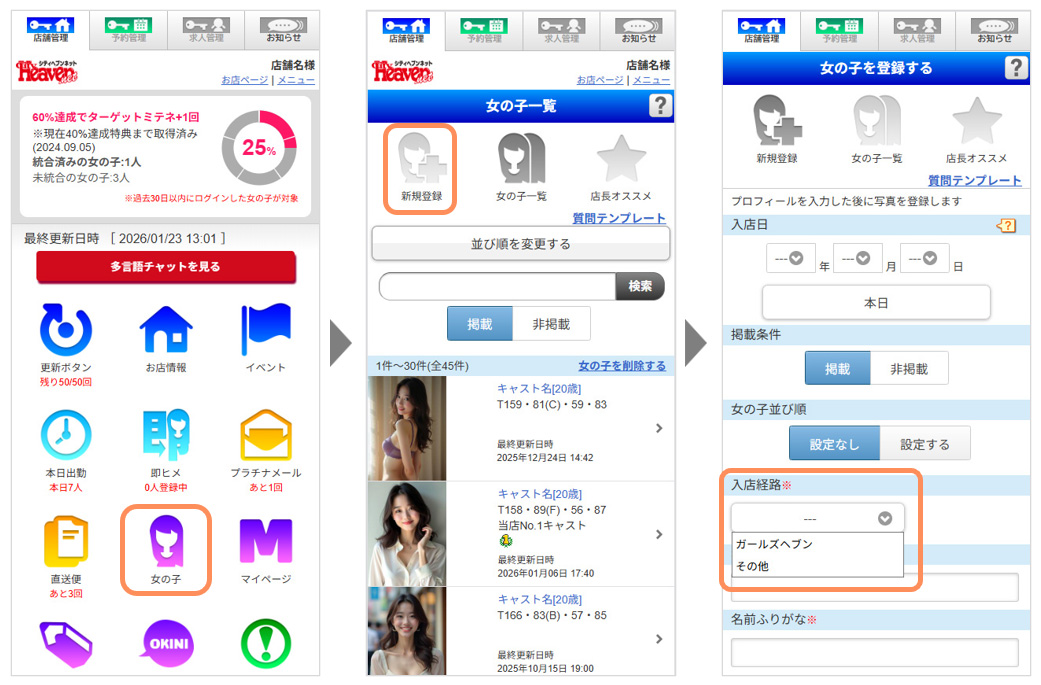Select 非掲載 in girl list filter

pyautogui.click(x=551, y=324)
